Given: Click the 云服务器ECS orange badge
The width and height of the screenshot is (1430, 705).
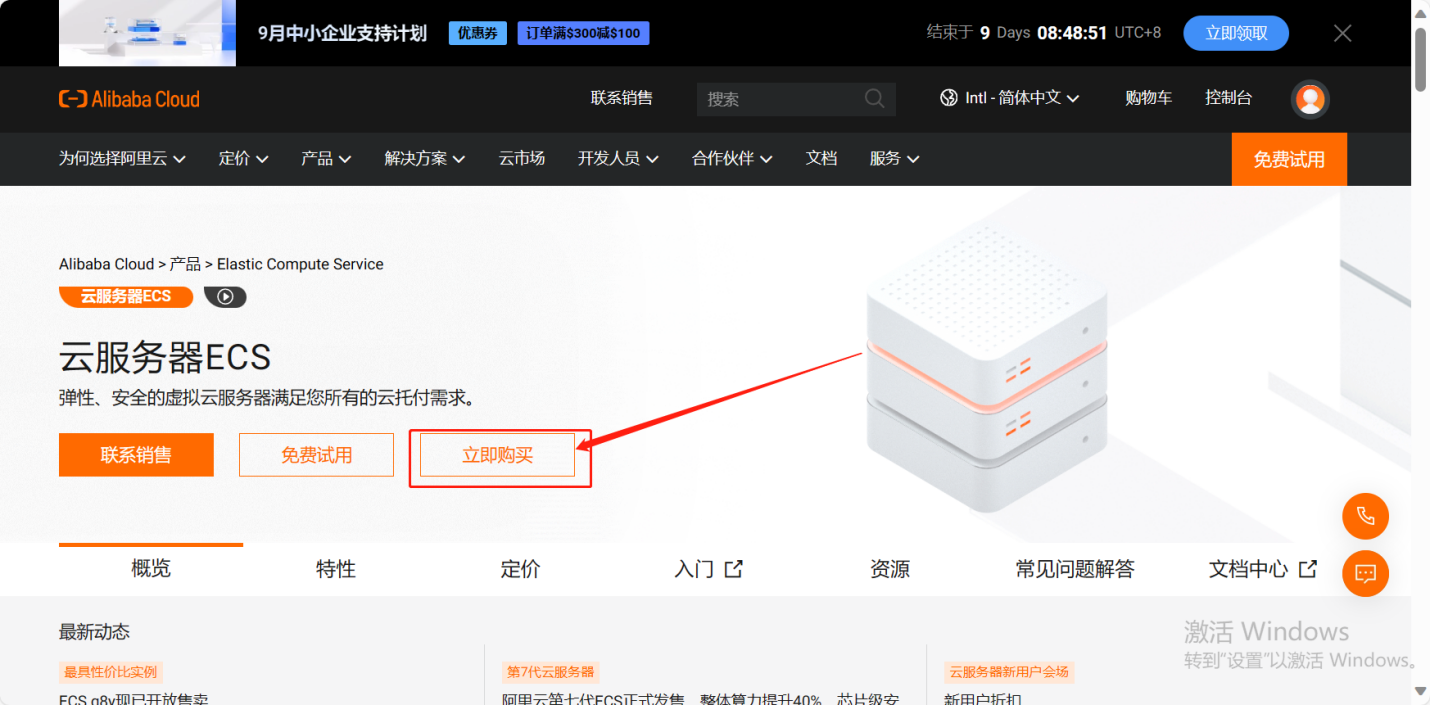Looking at the screenshot, I should point(126,296).
